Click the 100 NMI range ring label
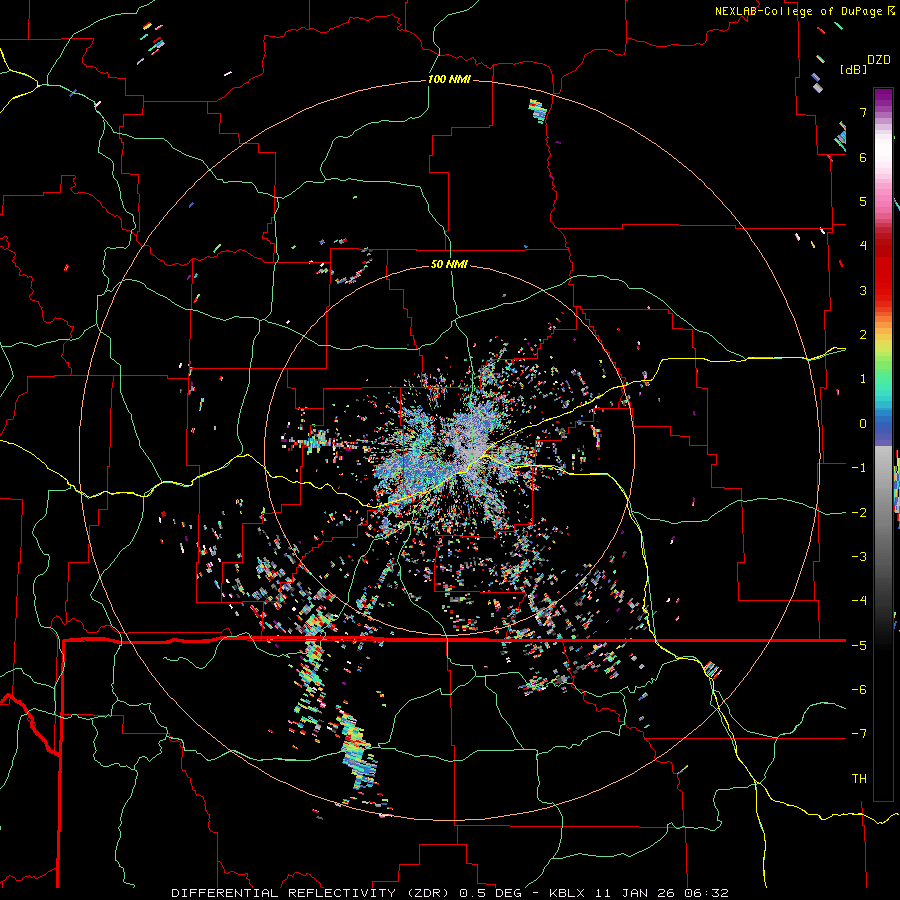 click(449, 79)
